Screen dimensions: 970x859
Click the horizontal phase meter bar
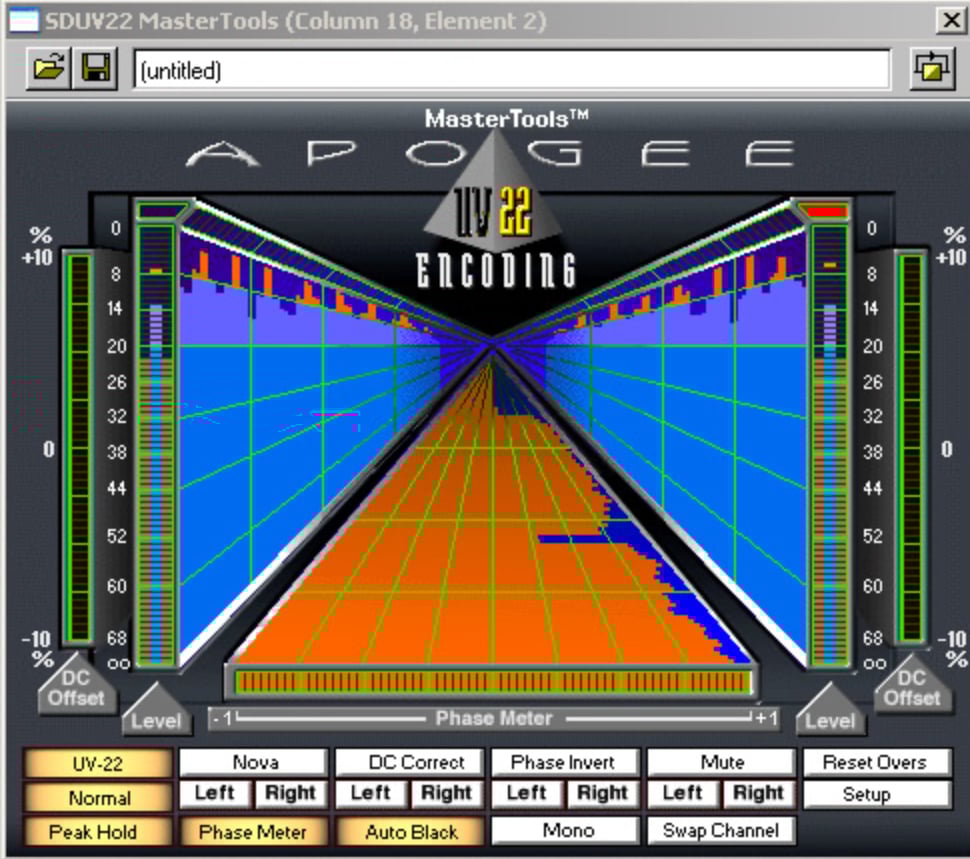(492, 682)
